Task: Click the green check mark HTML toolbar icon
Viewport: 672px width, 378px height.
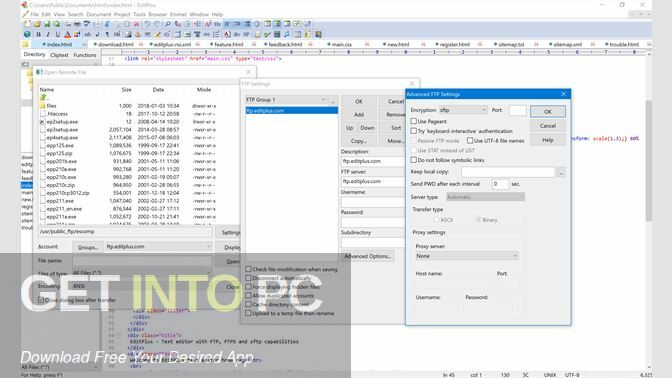Action: click(x=267, y=34)
